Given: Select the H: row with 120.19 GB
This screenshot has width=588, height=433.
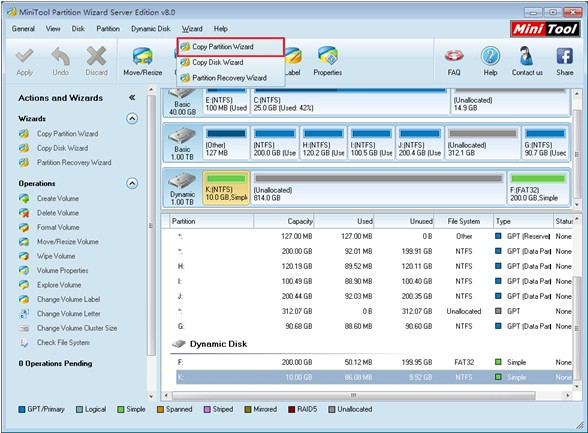Looking at the screenshot, I should pyautogui.click(x=374, y=266).
